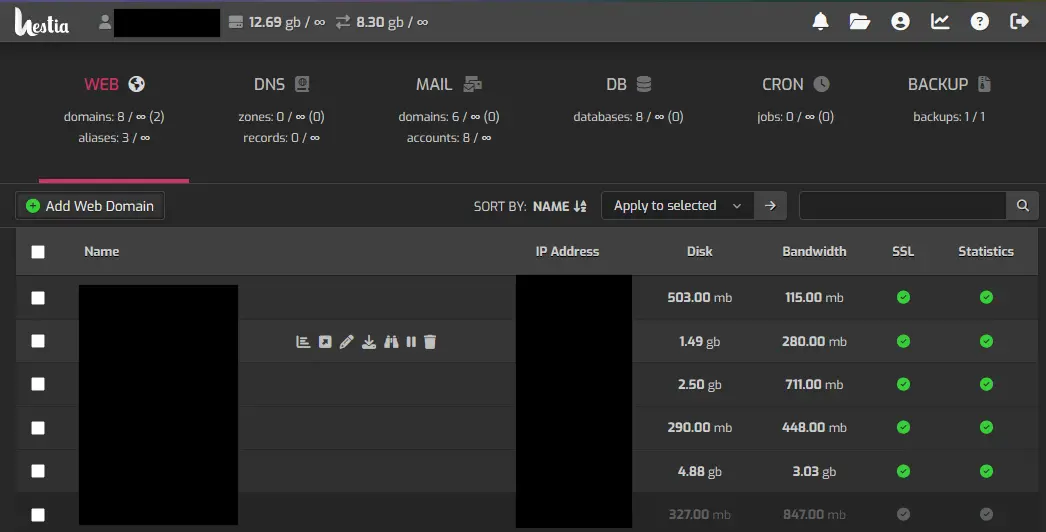The height and width of the screenshot is (532, 1046).
Task: Delete the domain using the trash icon
Action: click(x=430, y=342)
